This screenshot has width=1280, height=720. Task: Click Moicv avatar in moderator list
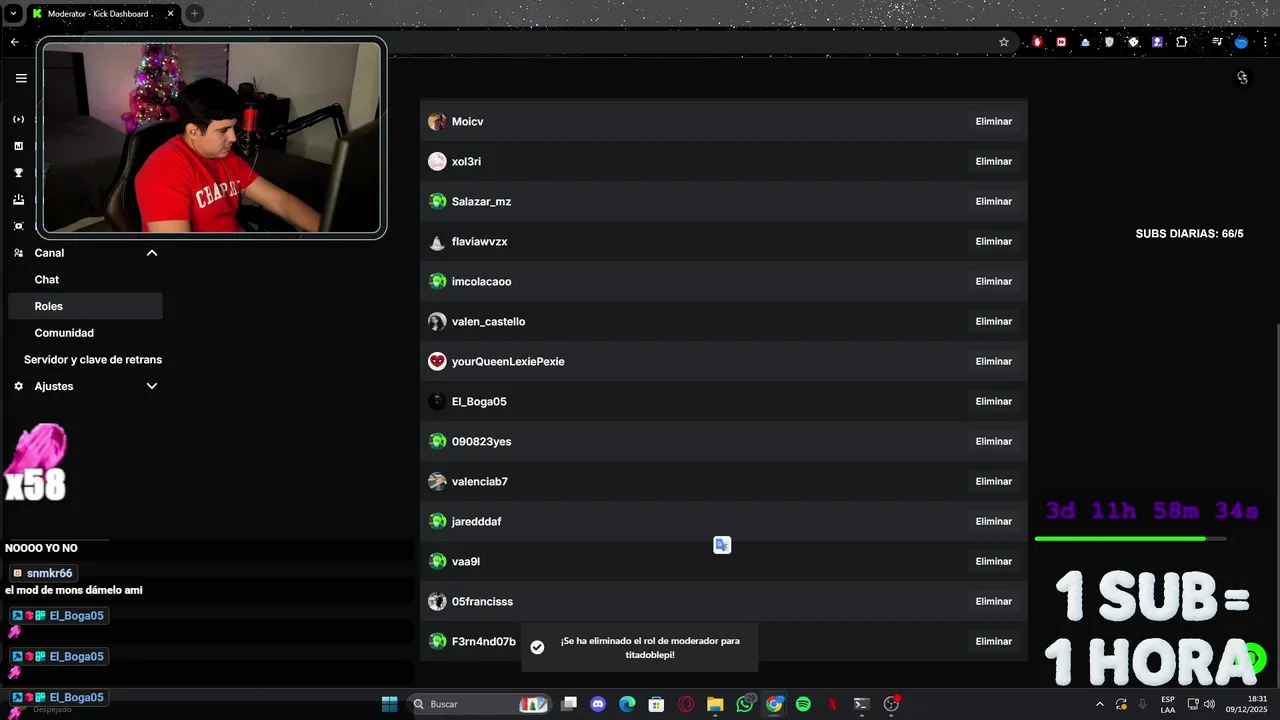(x=437, y=121)
